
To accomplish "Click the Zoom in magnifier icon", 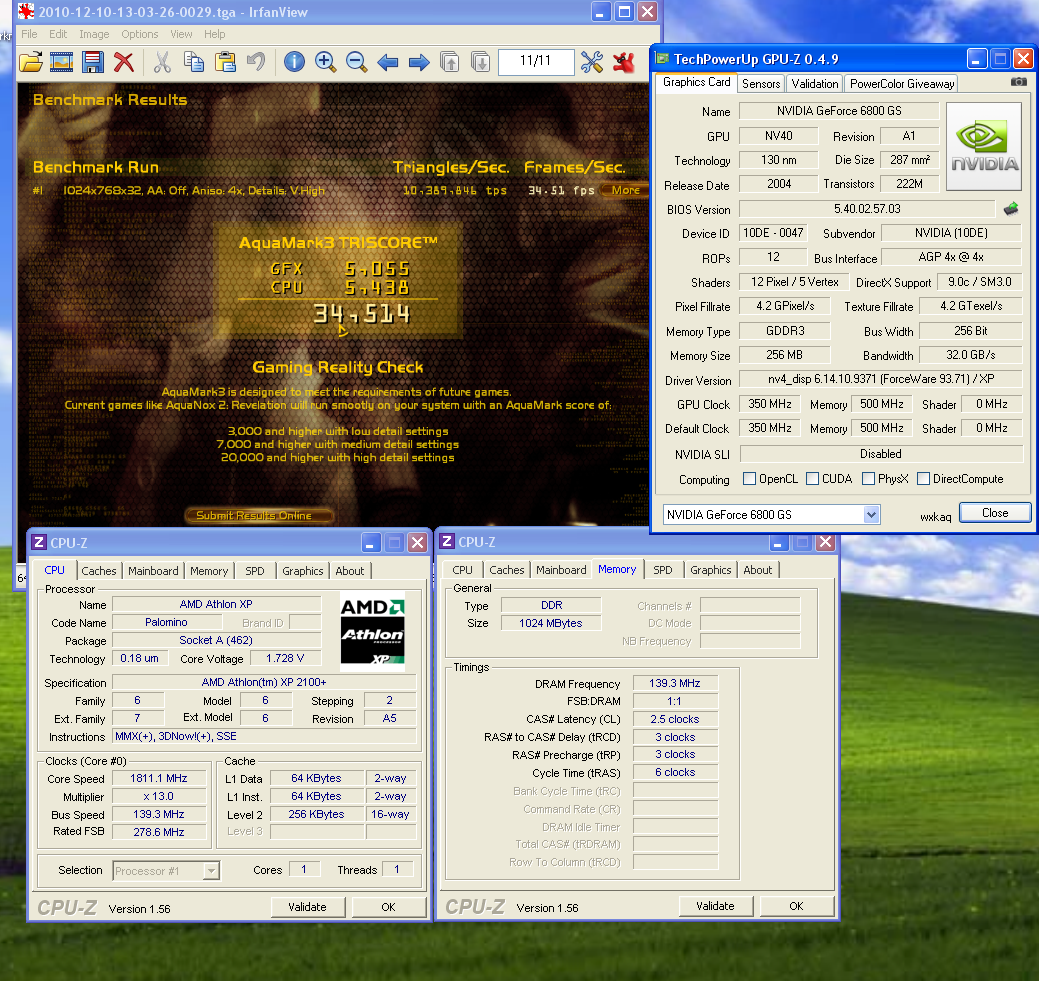I will click(x=325, y=62).
